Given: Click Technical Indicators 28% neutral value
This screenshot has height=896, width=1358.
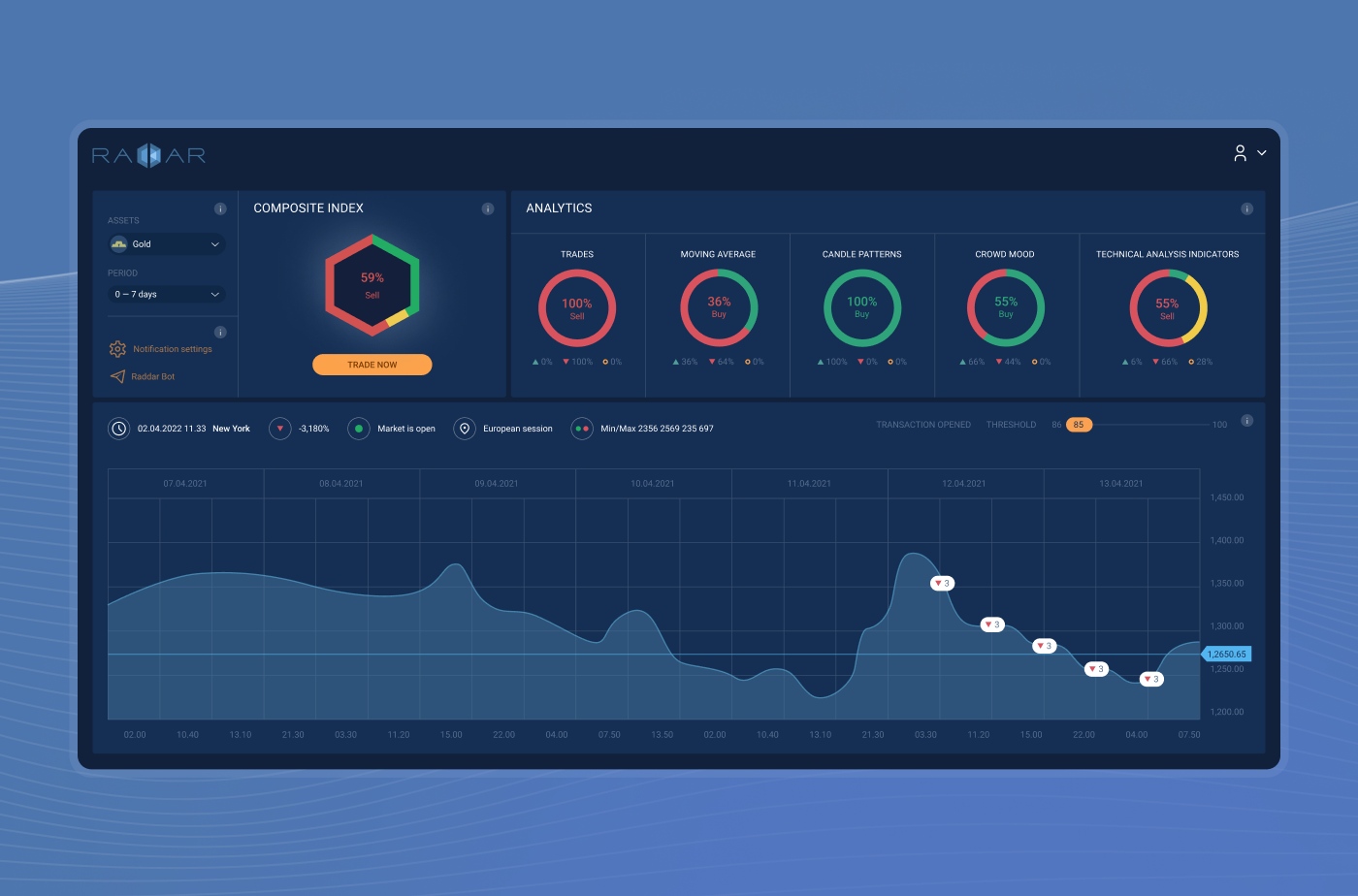Looking at the screenshot, I should (1200, 362).
